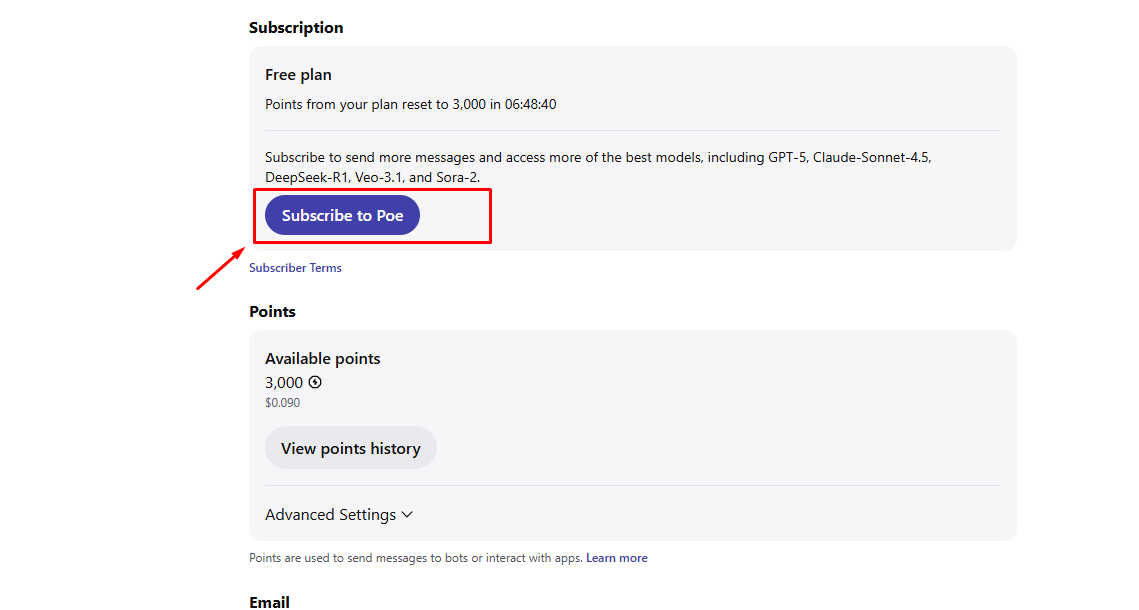Click empty space right of Subscribe to Poe button
The width and height of the screenshot is (1139, 610).
[700, 216]
